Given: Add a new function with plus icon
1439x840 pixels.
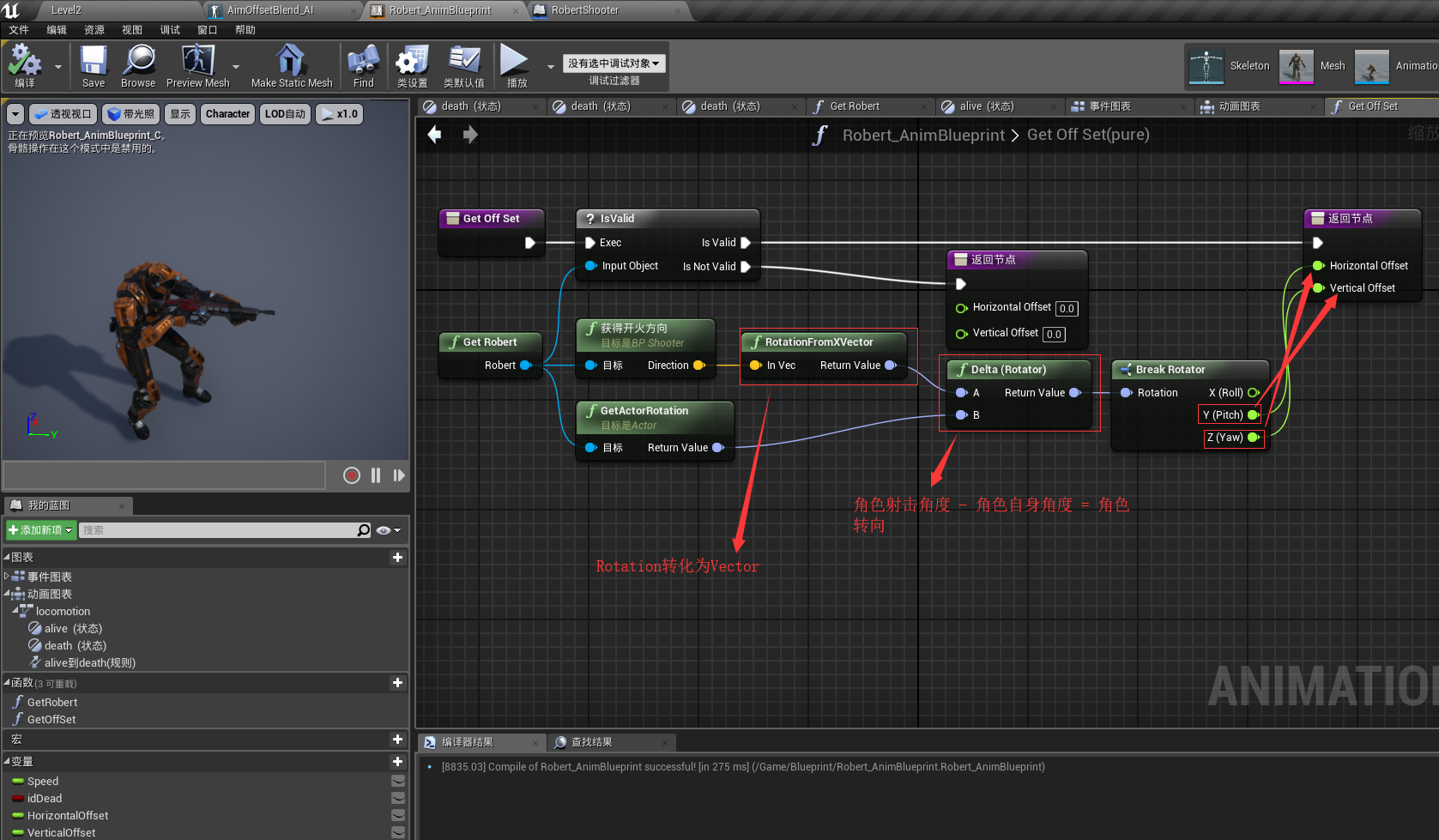Looking at the screenshot, I should [397, 683].
